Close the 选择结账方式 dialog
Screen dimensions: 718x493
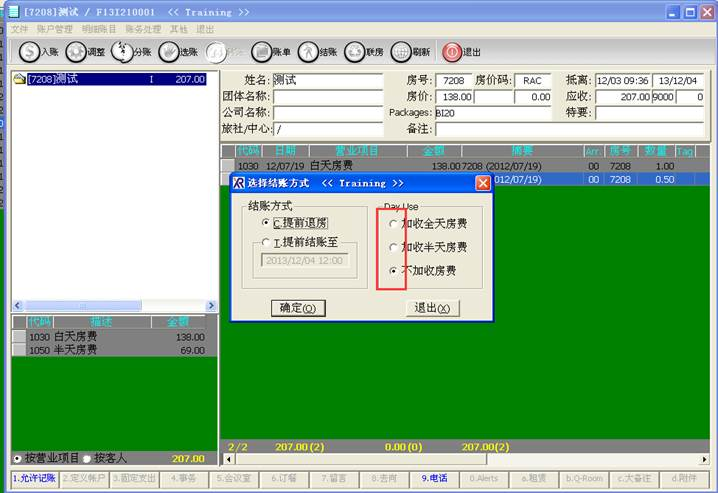[x=483, y=183]
